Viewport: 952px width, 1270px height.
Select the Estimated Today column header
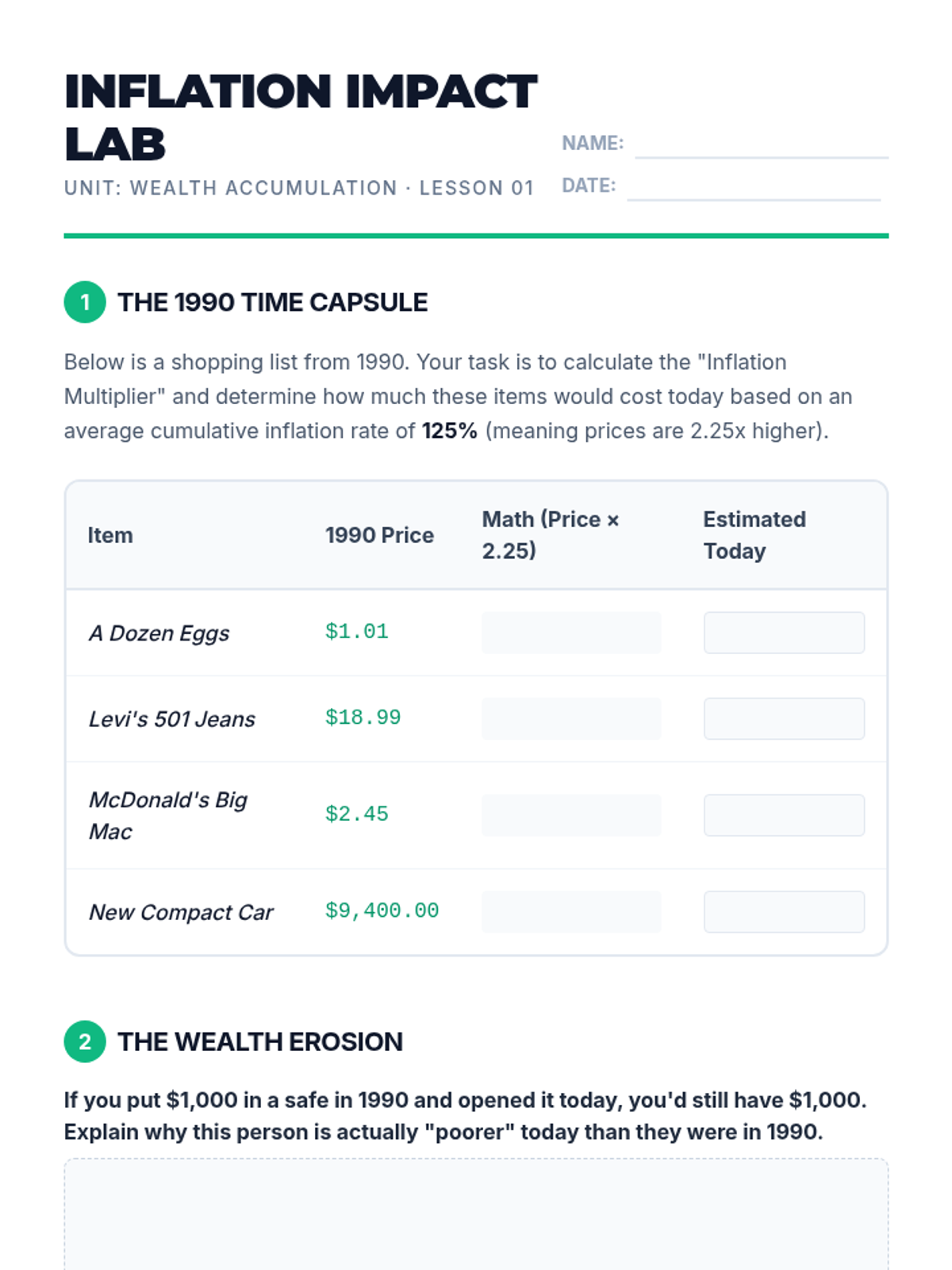pyautogui.click(x=754, y=535)
